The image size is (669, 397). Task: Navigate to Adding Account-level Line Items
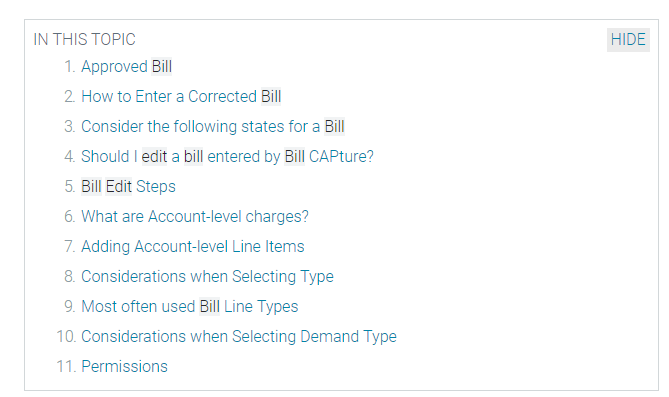[193, 246]
